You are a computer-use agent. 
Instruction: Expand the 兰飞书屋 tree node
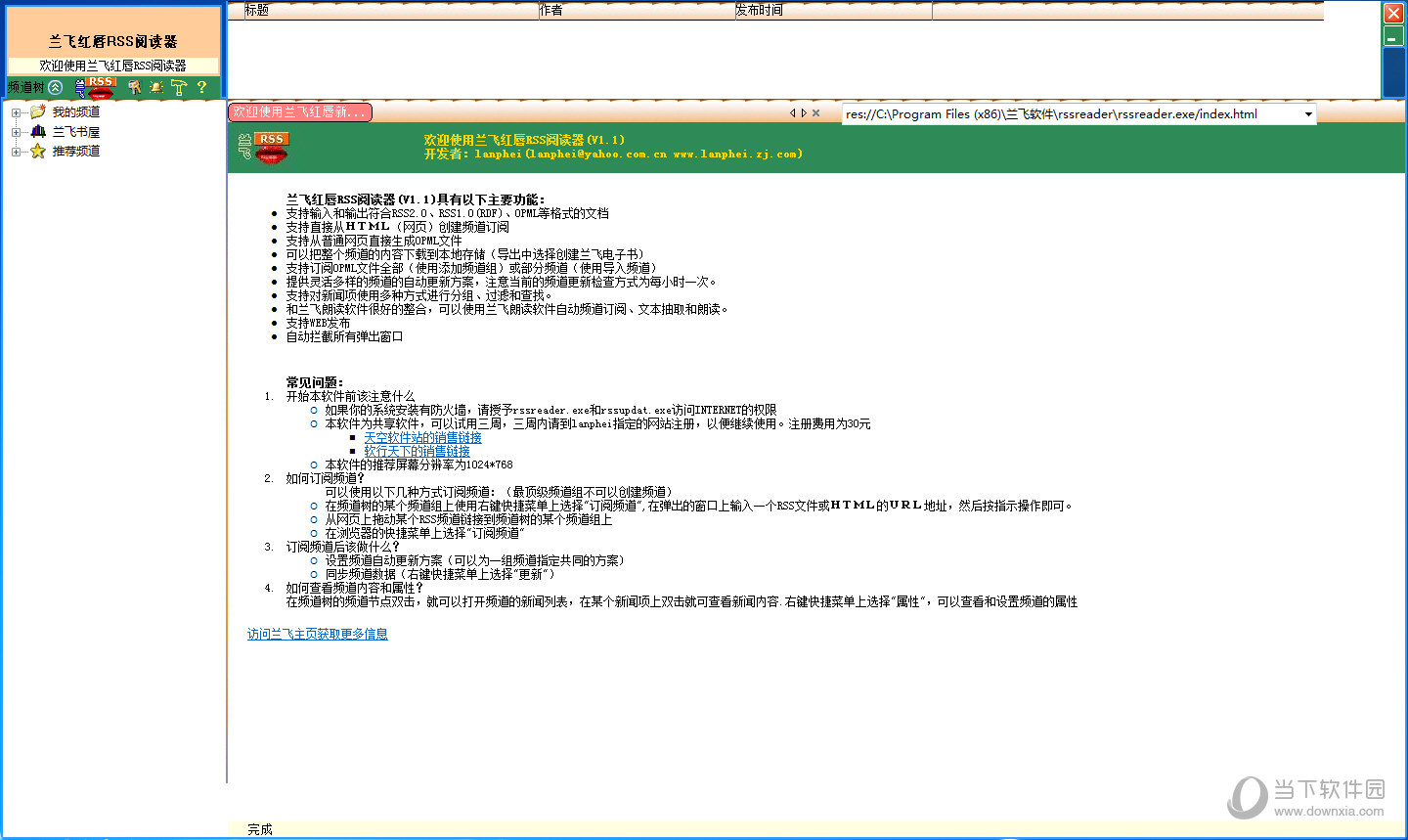(16, 132)
